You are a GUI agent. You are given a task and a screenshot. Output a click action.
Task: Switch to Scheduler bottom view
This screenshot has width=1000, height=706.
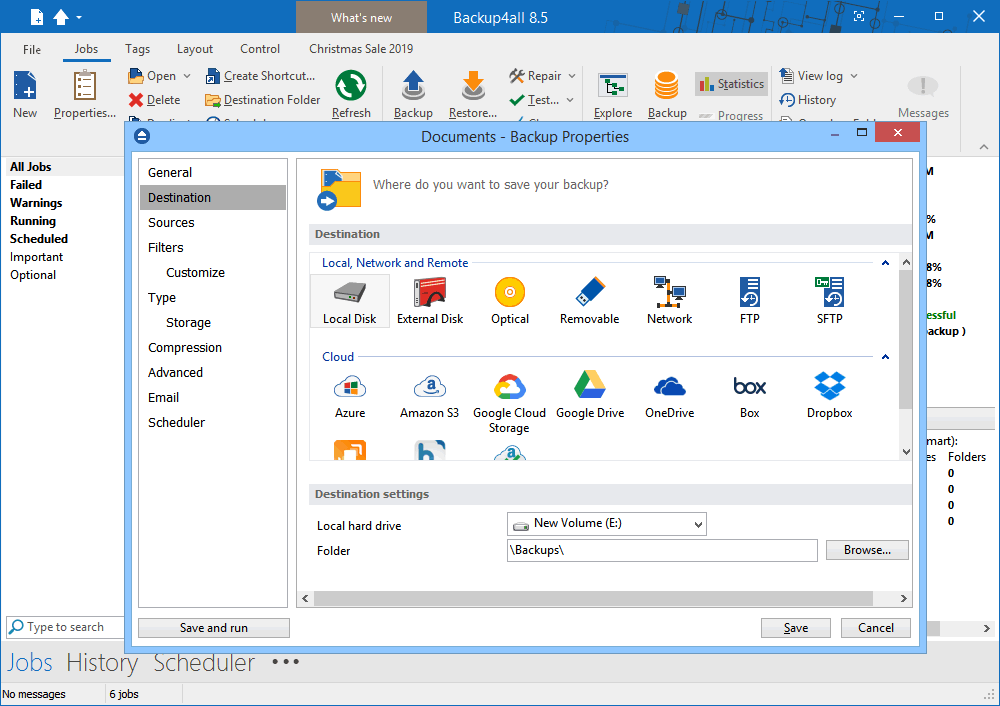tap(204, 663)
